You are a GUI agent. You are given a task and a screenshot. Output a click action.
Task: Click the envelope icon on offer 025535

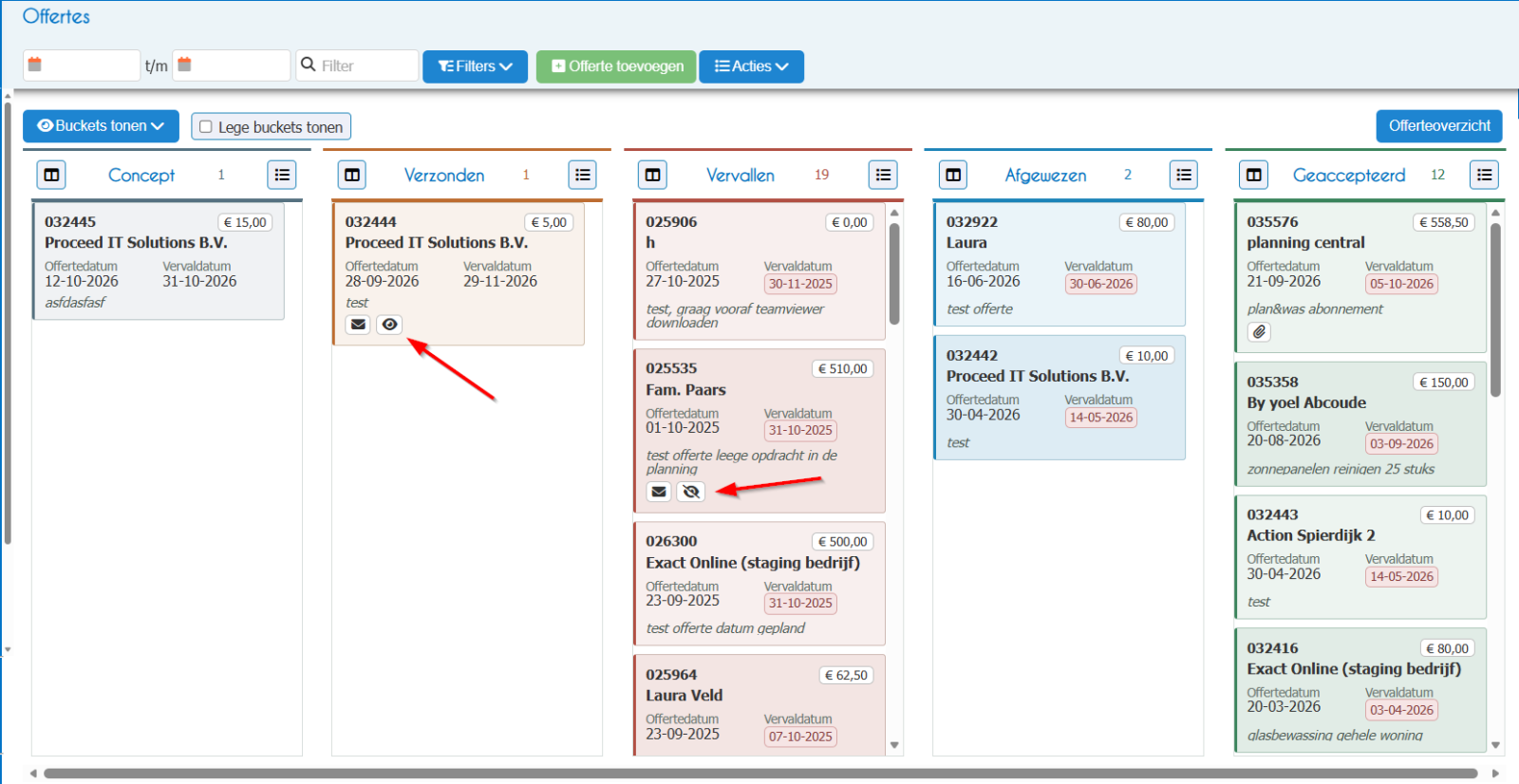[x=659, y=492]
